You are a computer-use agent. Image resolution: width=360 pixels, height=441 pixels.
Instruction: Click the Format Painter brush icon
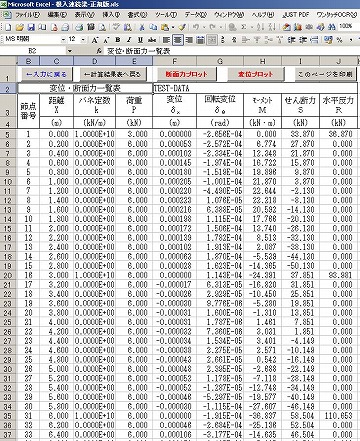coord(182,27)
